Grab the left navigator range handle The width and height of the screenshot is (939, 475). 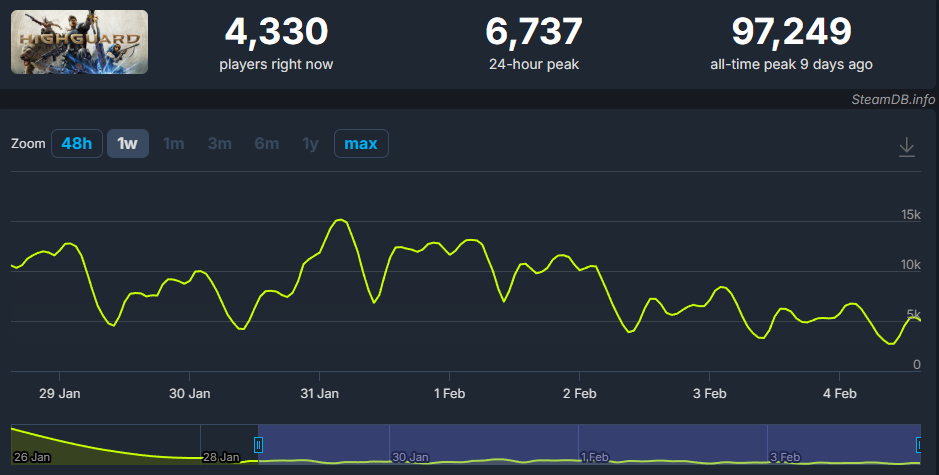click(x=258, y=445)
